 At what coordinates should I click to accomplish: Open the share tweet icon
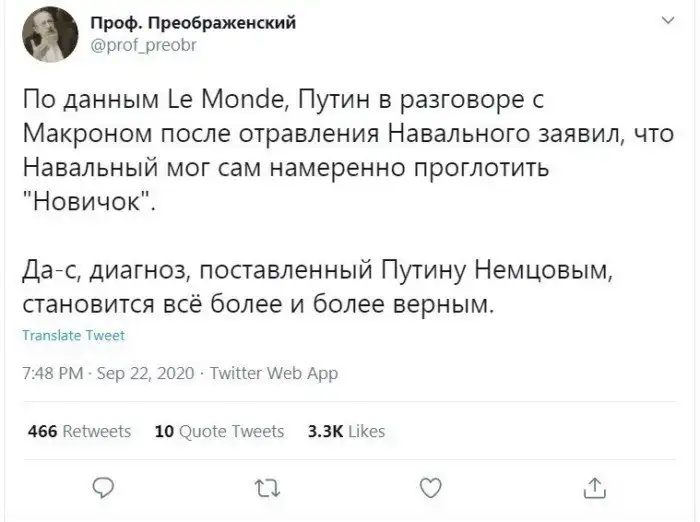pos(593,488)
